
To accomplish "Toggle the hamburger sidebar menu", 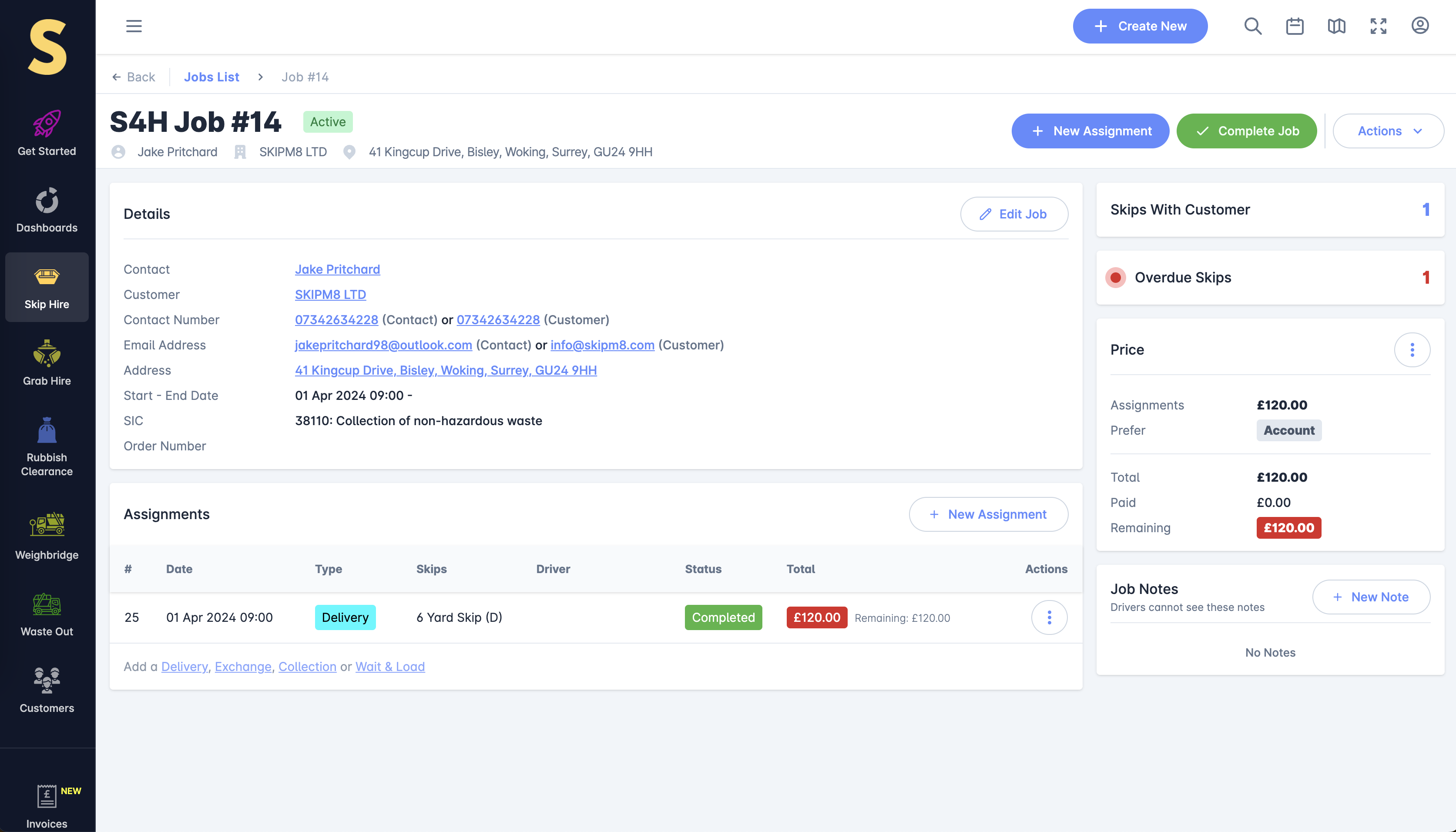I will (134, 26).
